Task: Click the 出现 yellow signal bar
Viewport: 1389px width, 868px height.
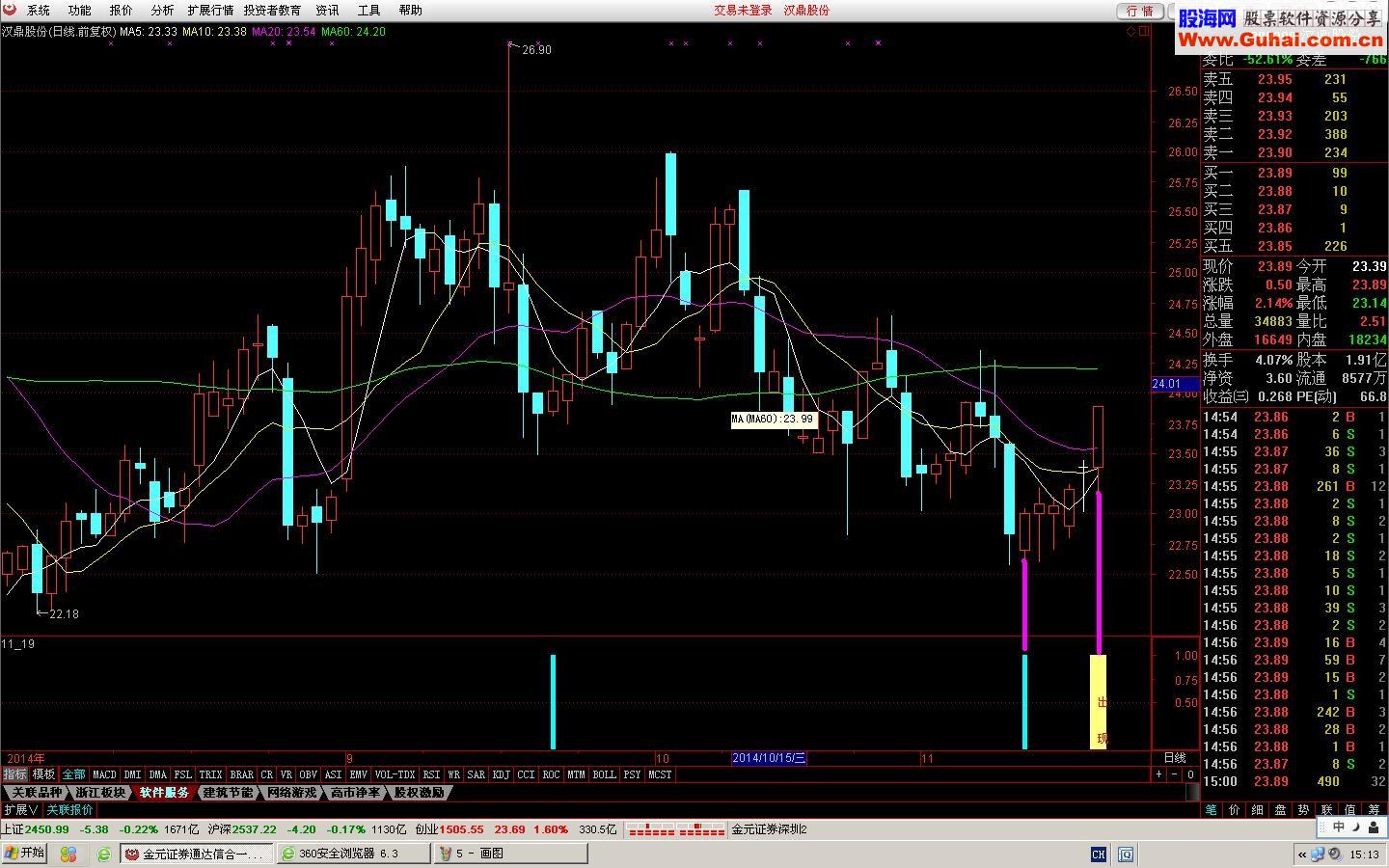Action: coord(1099,701)
